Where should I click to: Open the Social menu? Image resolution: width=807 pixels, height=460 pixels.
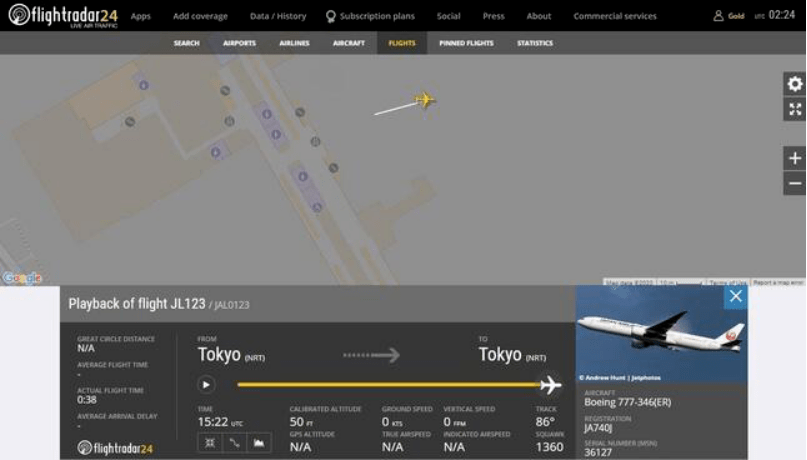pos(448,16)
